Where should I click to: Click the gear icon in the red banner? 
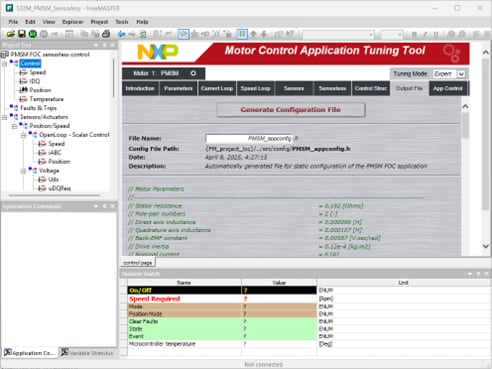(x=452, y=54)
